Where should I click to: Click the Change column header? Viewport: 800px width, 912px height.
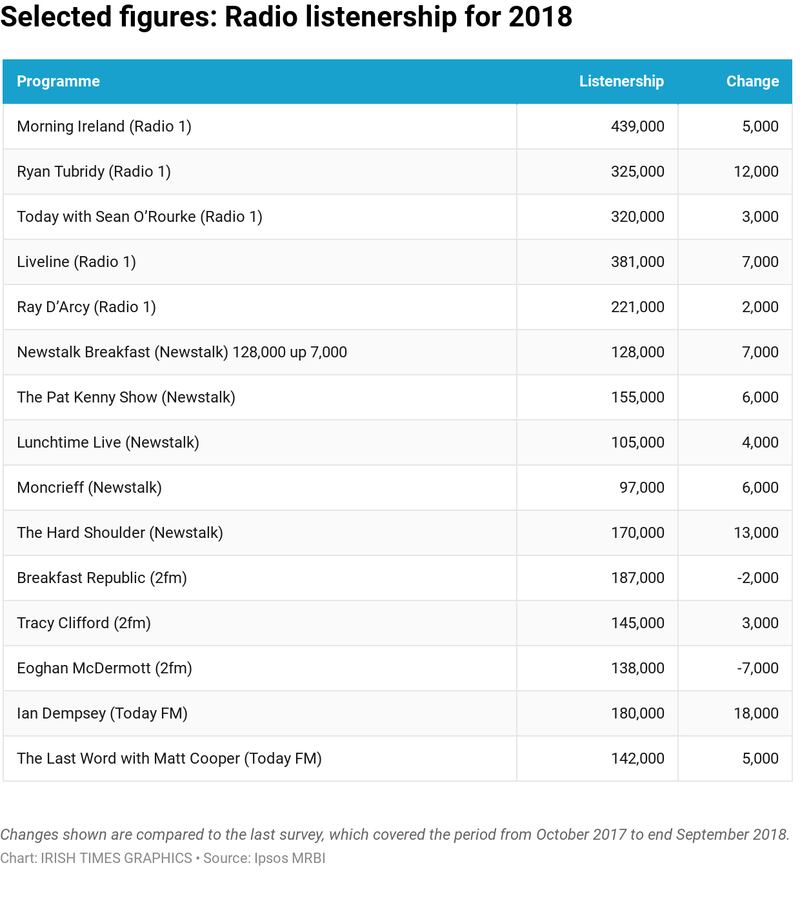pos(752,82)
